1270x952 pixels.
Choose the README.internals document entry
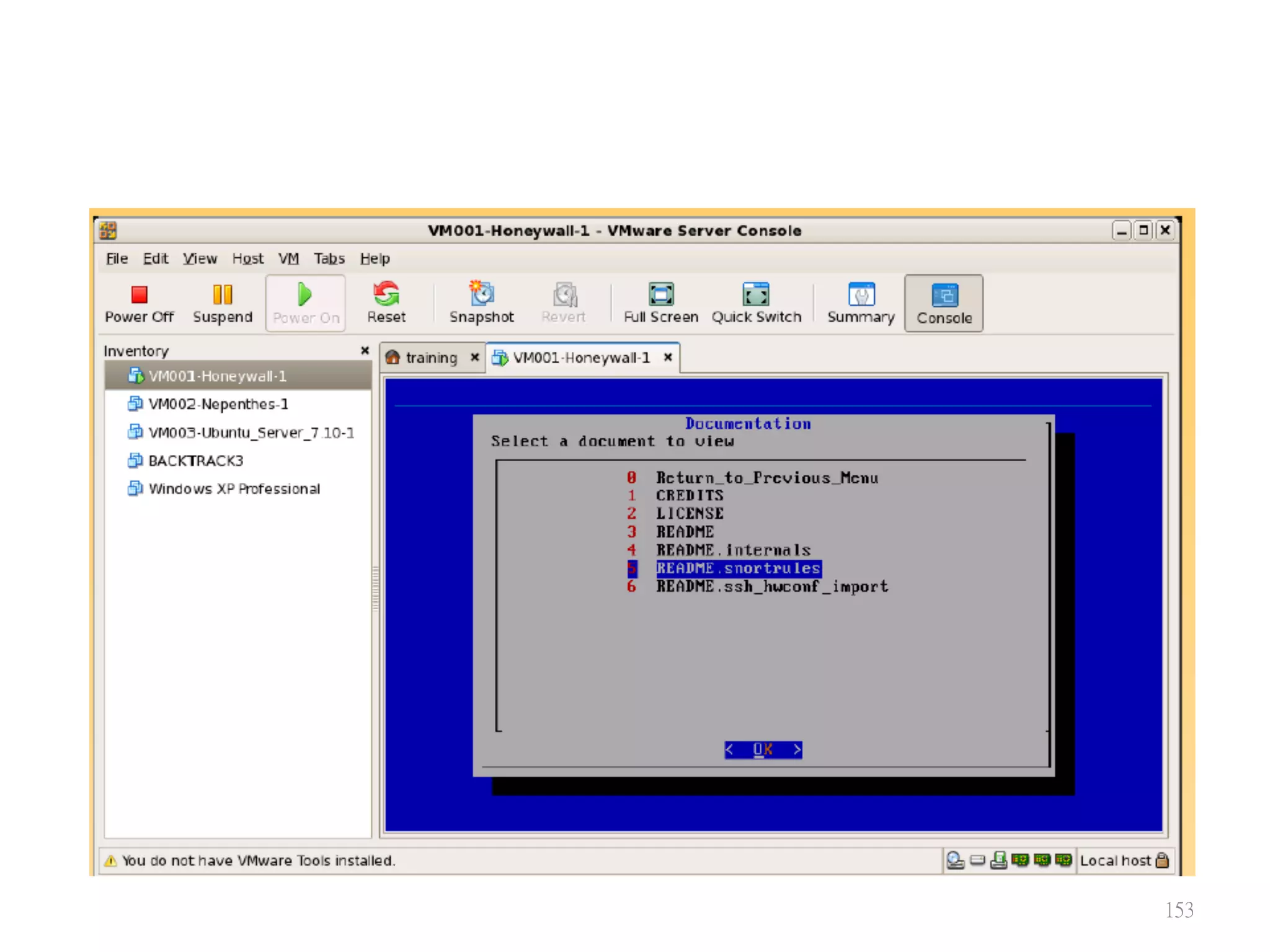[733, 550]
